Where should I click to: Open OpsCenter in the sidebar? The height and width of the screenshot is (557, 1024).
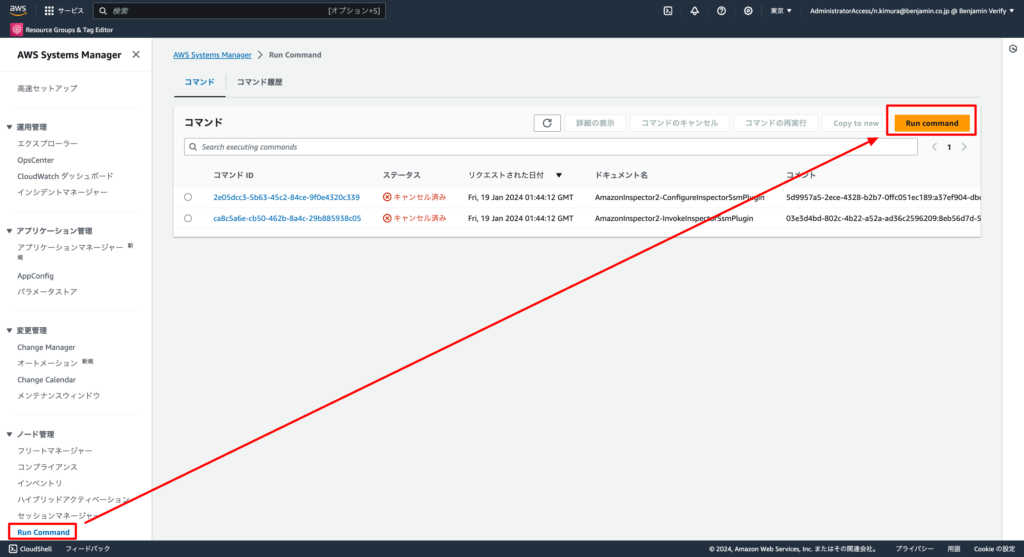click(x=35, y=160)
